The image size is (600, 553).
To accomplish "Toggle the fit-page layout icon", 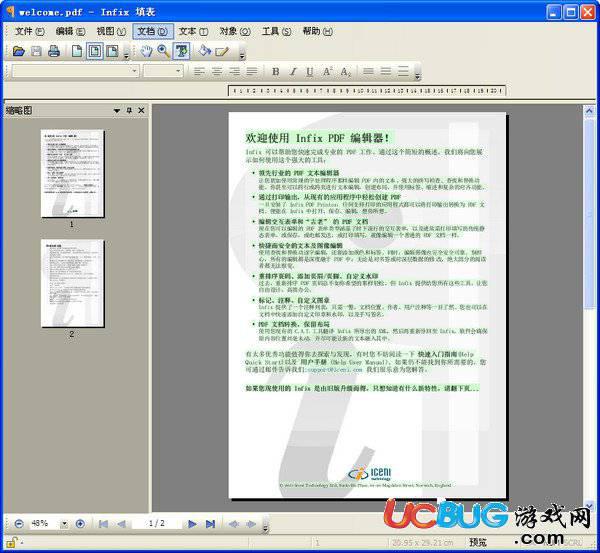I will [x=95, y=51].
